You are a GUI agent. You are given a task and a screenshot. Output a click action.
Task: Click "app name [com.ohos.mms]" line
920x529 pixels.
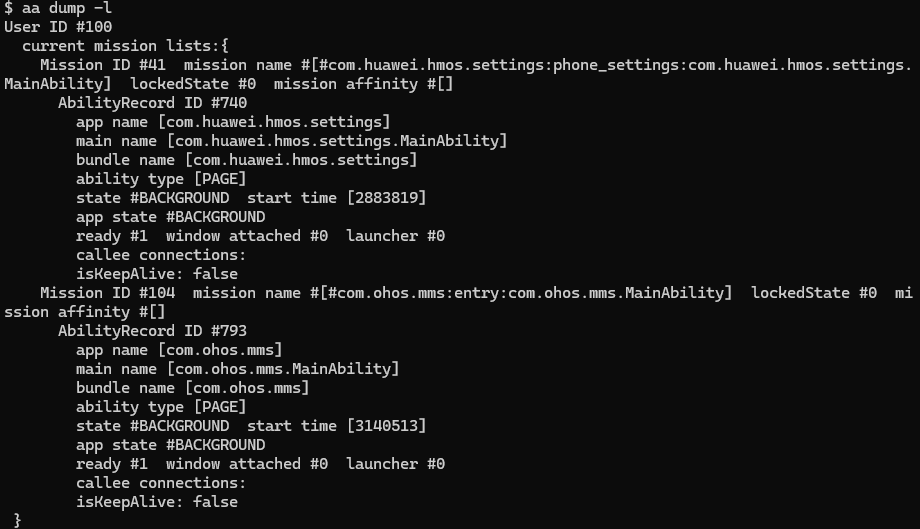click(179, 350)
